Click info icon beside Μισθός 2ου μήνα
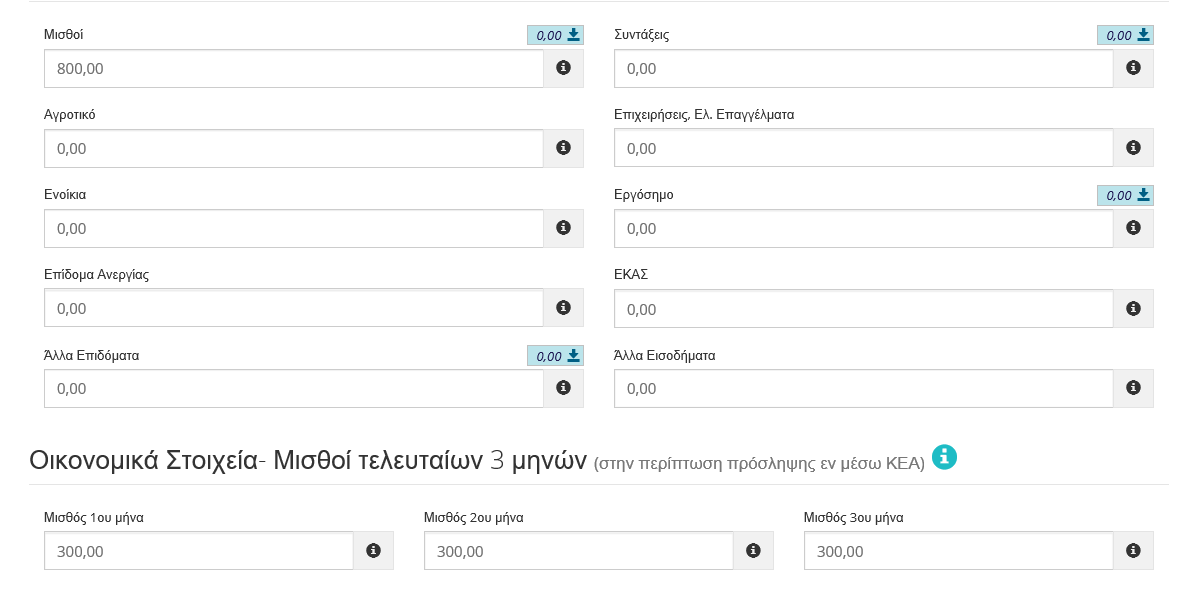This screenshot has height=597, width=1200. (x=753, y=551)
